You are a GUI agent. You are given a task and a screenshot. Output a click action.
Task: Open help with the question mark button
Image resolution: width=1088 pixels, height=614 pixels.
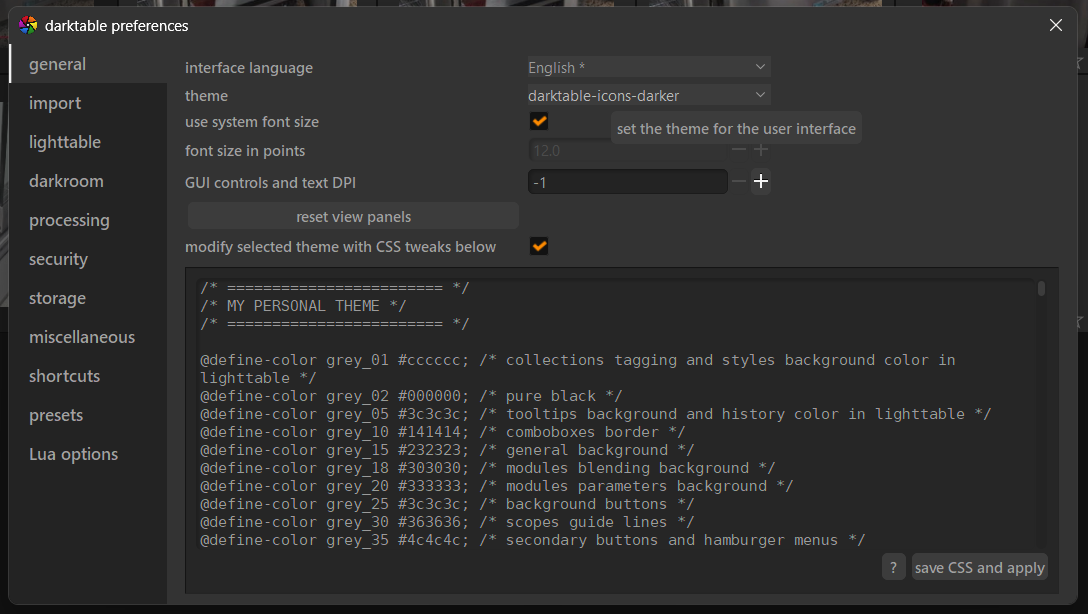(893, 568)
